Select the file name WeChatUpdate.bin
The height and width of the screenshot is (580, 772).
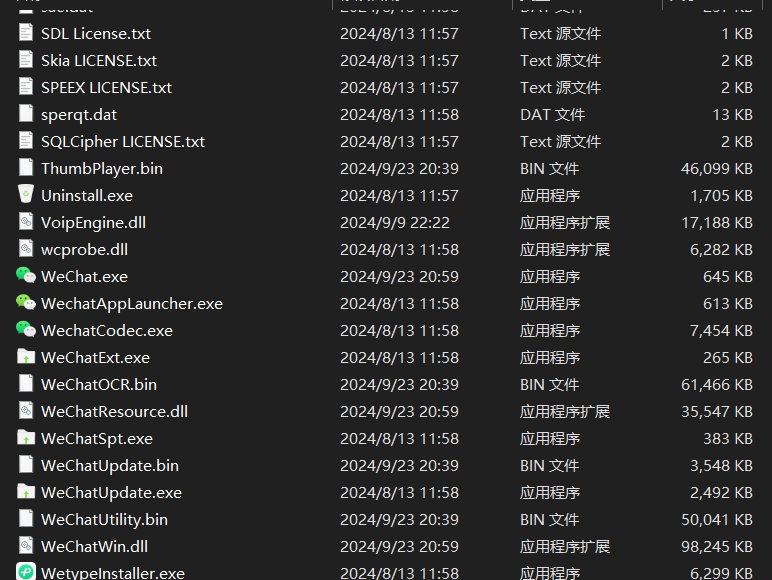click(110, 466)
